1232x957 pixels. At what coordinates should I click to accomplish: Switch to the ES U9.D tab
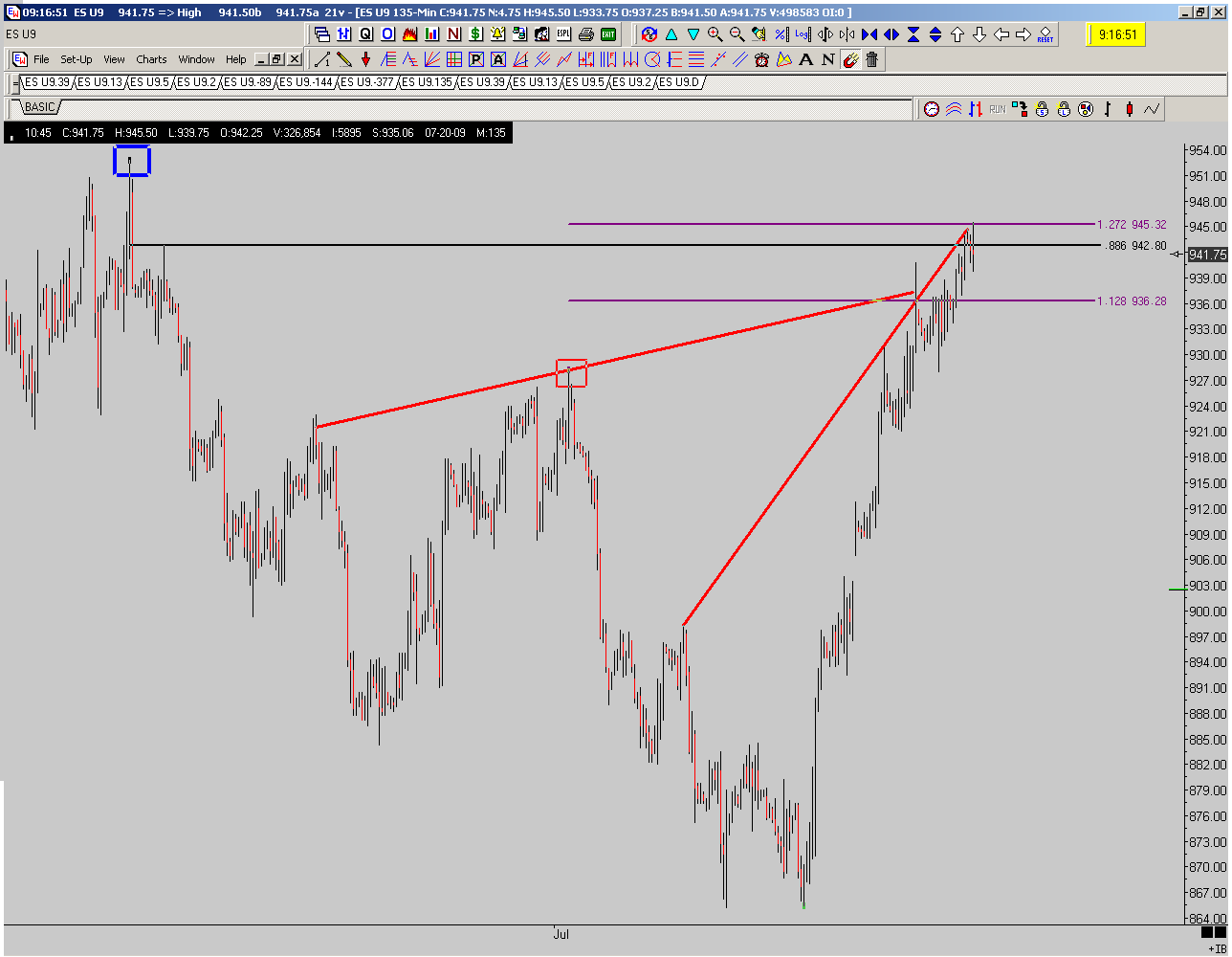[x=680, y=82]
